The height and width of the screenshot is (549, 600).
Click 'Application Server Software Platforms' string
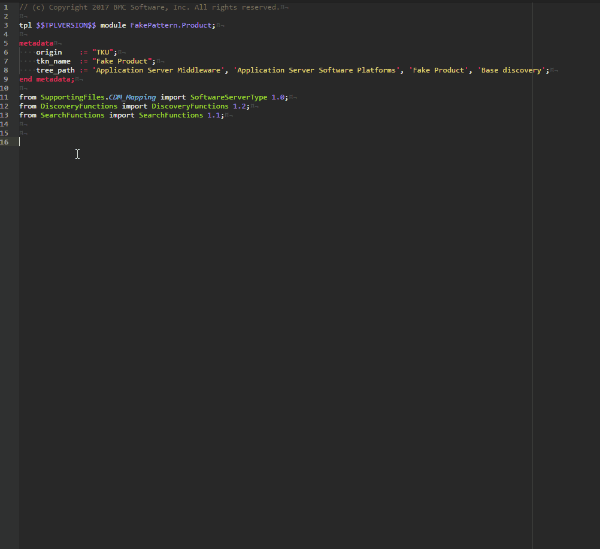pos(316,70)
